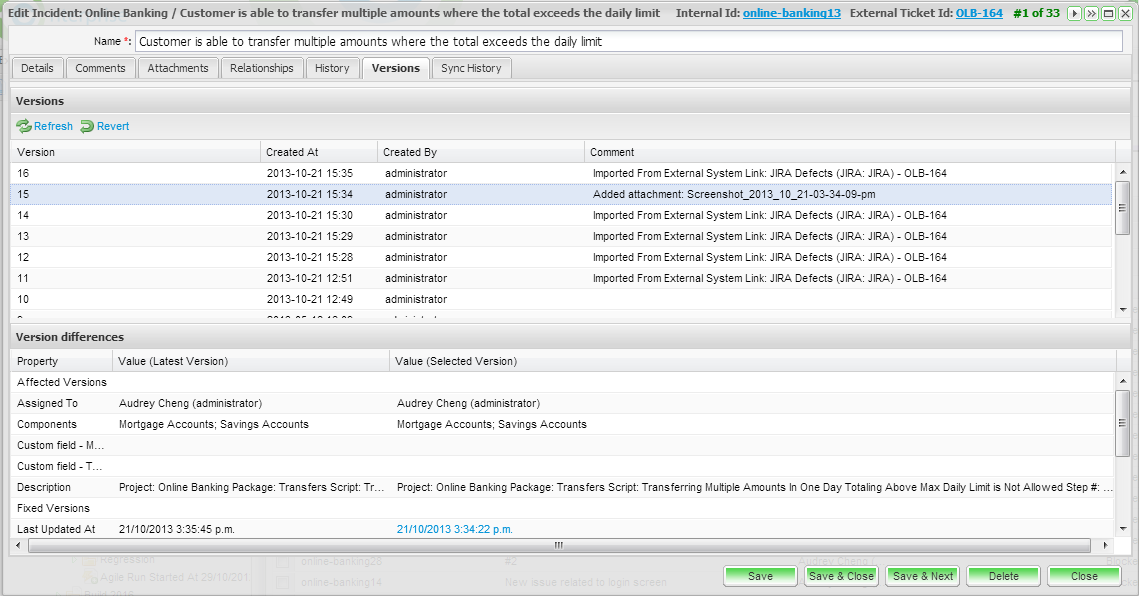Switch to the Details tab
This screenshot has width=1139, height=596.
(x=37, y=68)
